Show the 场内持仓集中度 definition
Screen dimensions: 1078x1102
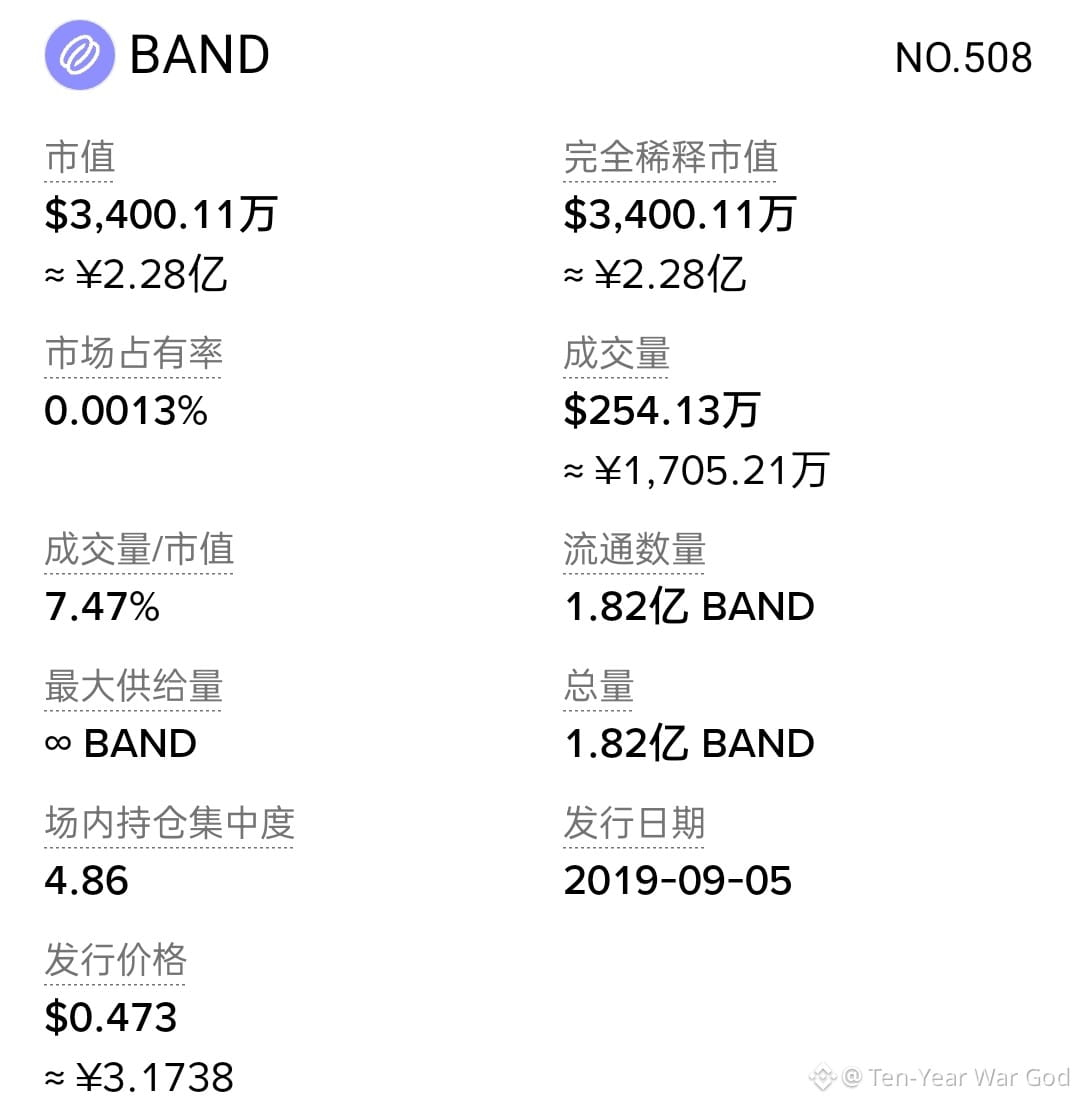click(169, 823)
